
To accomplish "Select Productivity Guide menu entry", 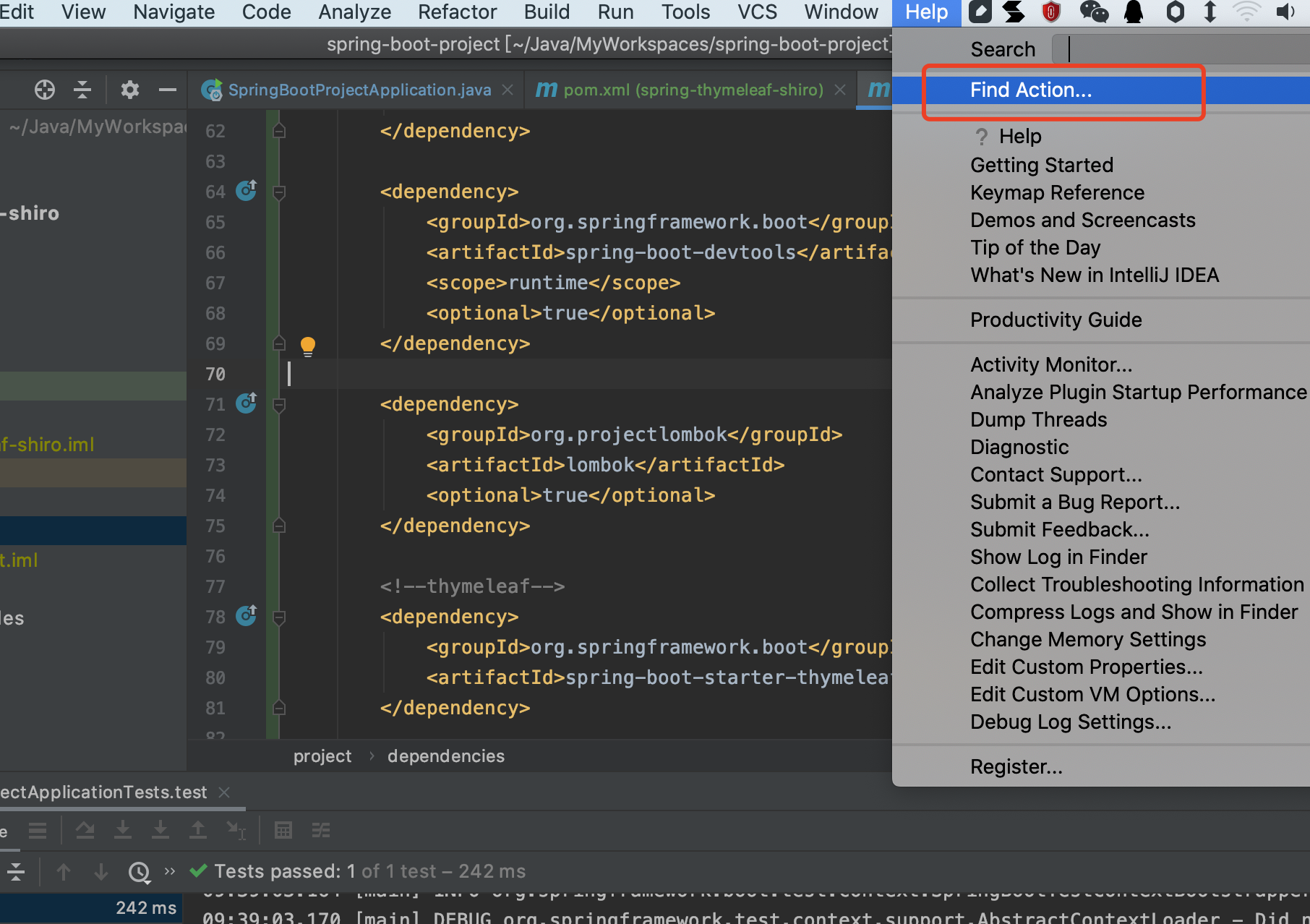I will point(1101,320).
